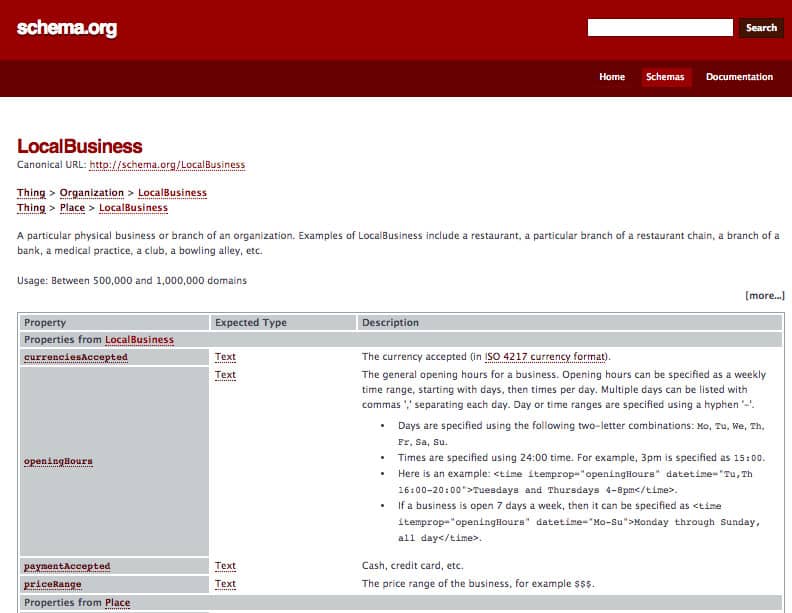Click the Description column header
Screen dimensions: 792x613
[x=570, y=322]
